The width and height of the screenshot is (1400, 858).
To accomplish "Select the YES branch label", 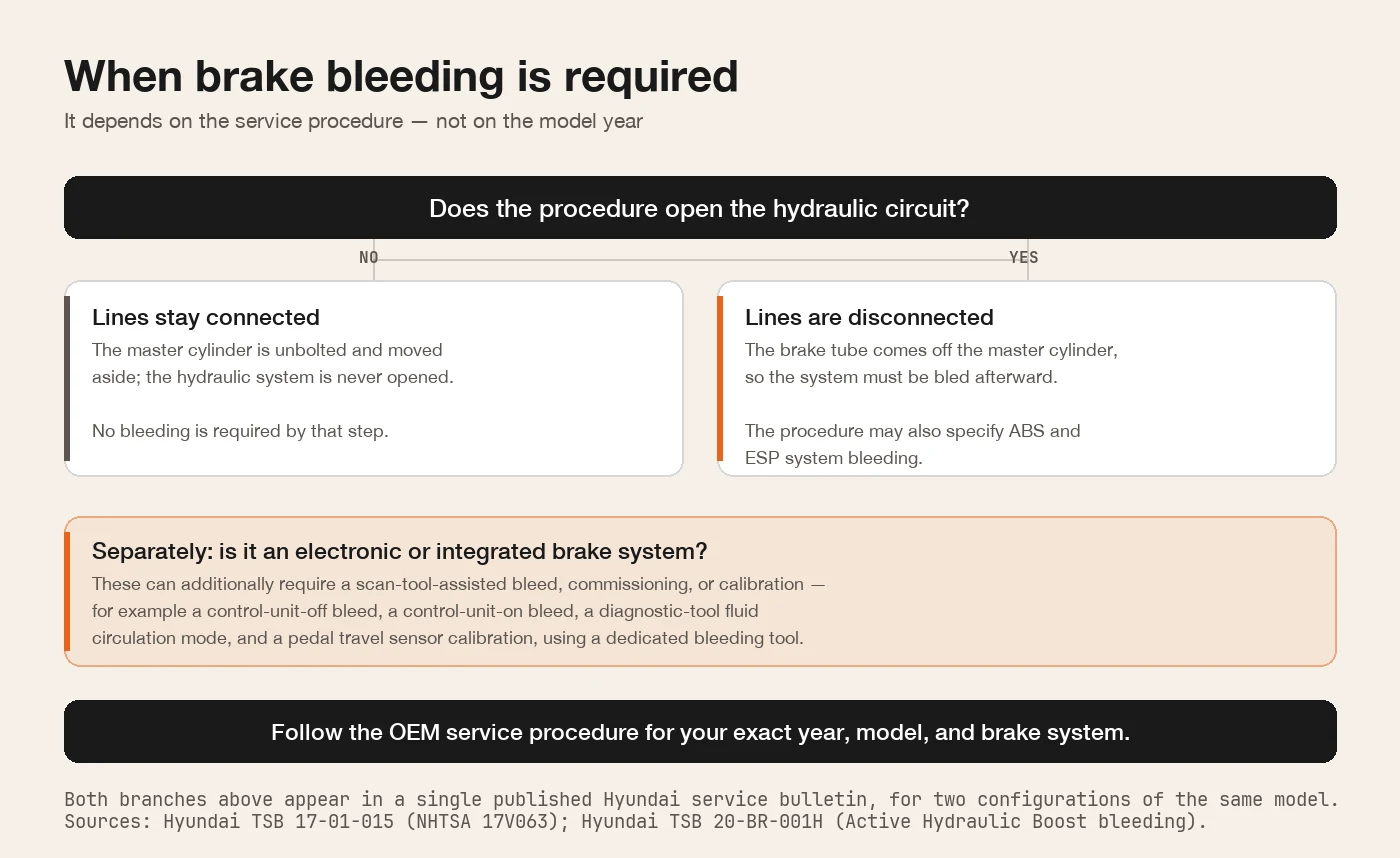I will point(1023,257).
